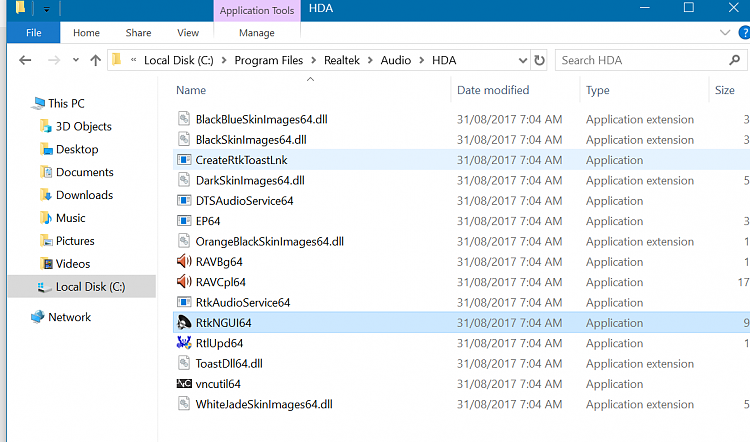Show hidden breadcrumb path with double chevron

point(133,60)
